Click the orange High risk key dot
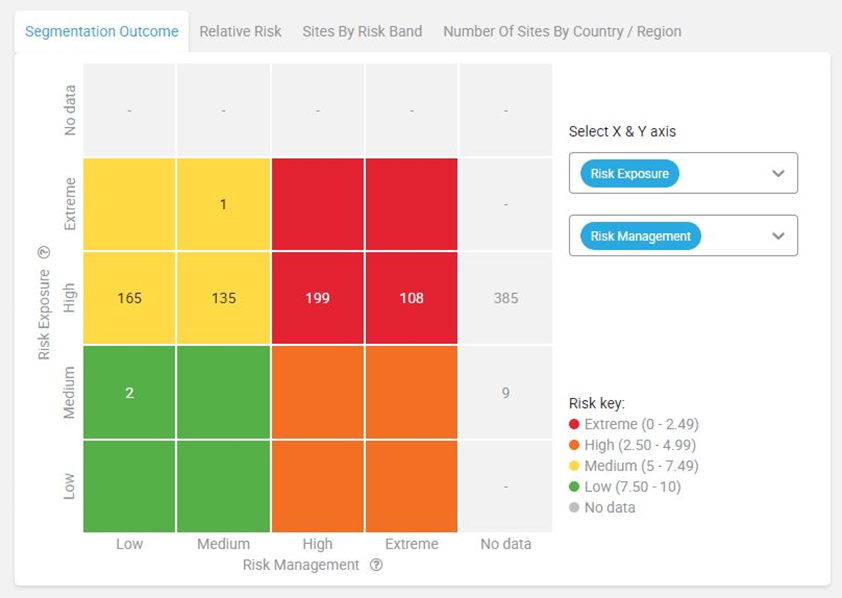 tap(574, 445)
